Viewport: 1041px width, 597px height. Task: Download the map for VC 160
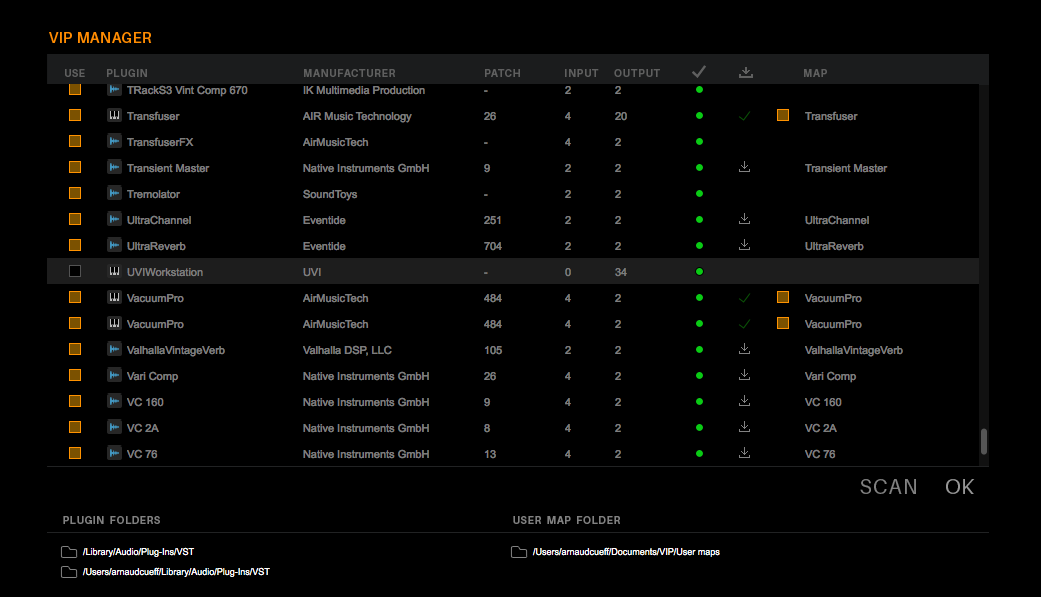click(x=744, y=400)
